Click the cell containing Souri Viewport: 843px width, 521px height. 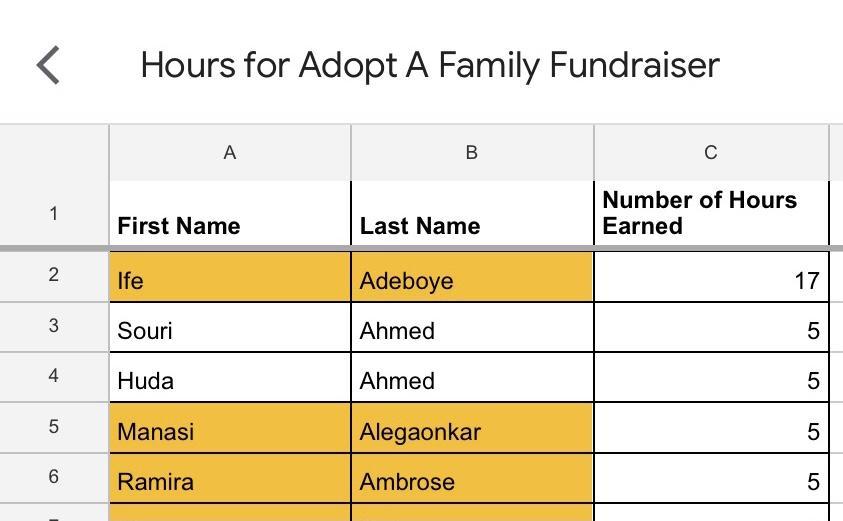pyautogui.click(x=229, y=328)
